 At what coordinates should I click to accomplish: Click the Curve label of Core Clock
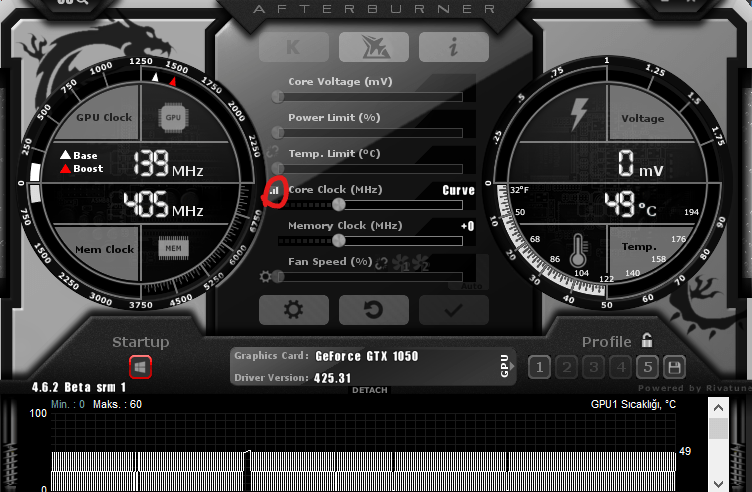(x=458, y=190)
